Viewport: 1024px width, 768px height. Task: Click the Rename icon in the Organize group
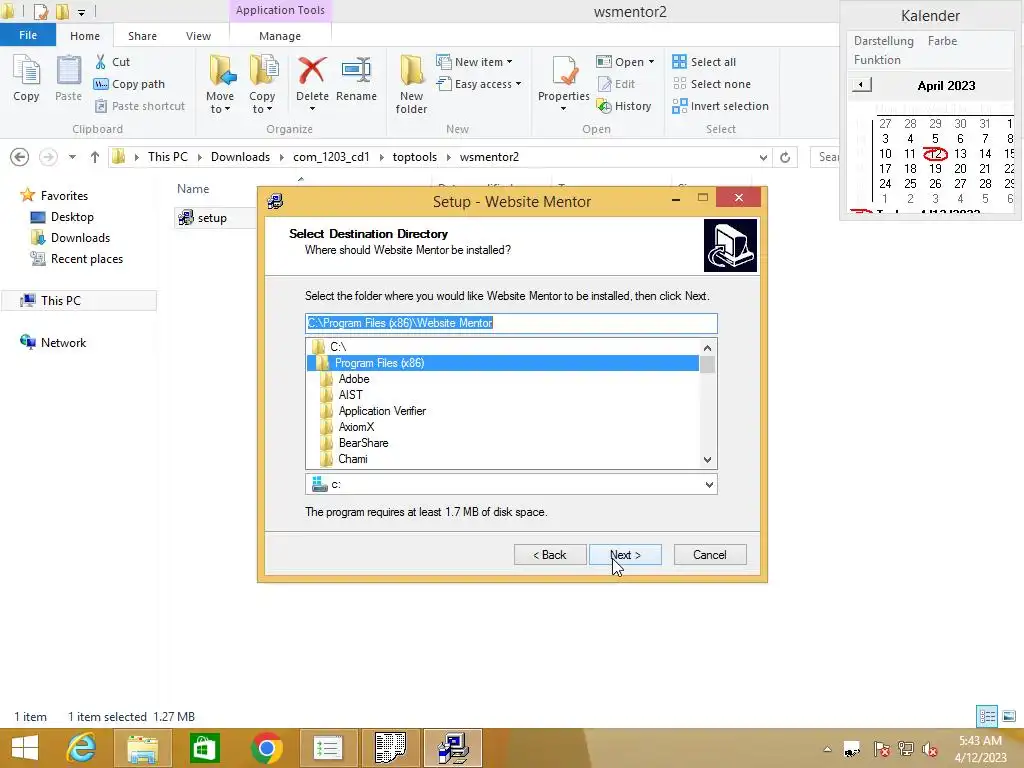(x=356, y=78)
